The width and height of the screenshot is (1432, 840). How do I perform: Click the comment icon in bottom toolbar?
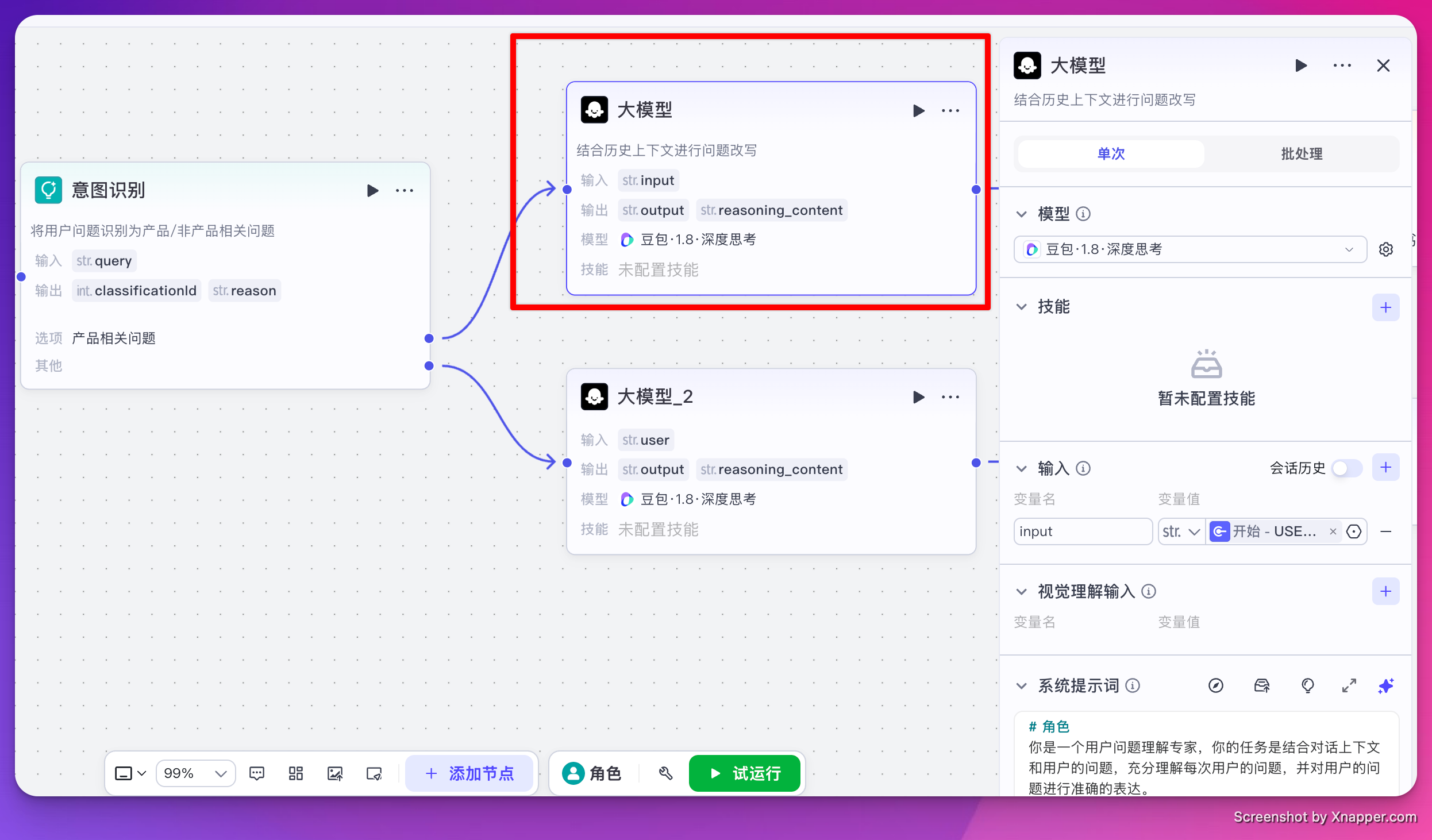(x=257, y=773)
